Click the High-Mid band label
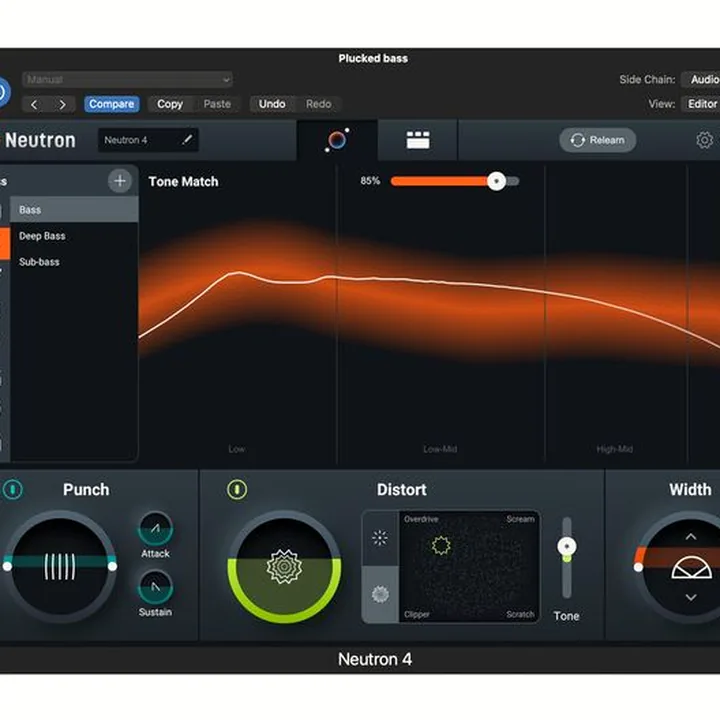Screen dimensions: 720x720 (x=614, y=449)
